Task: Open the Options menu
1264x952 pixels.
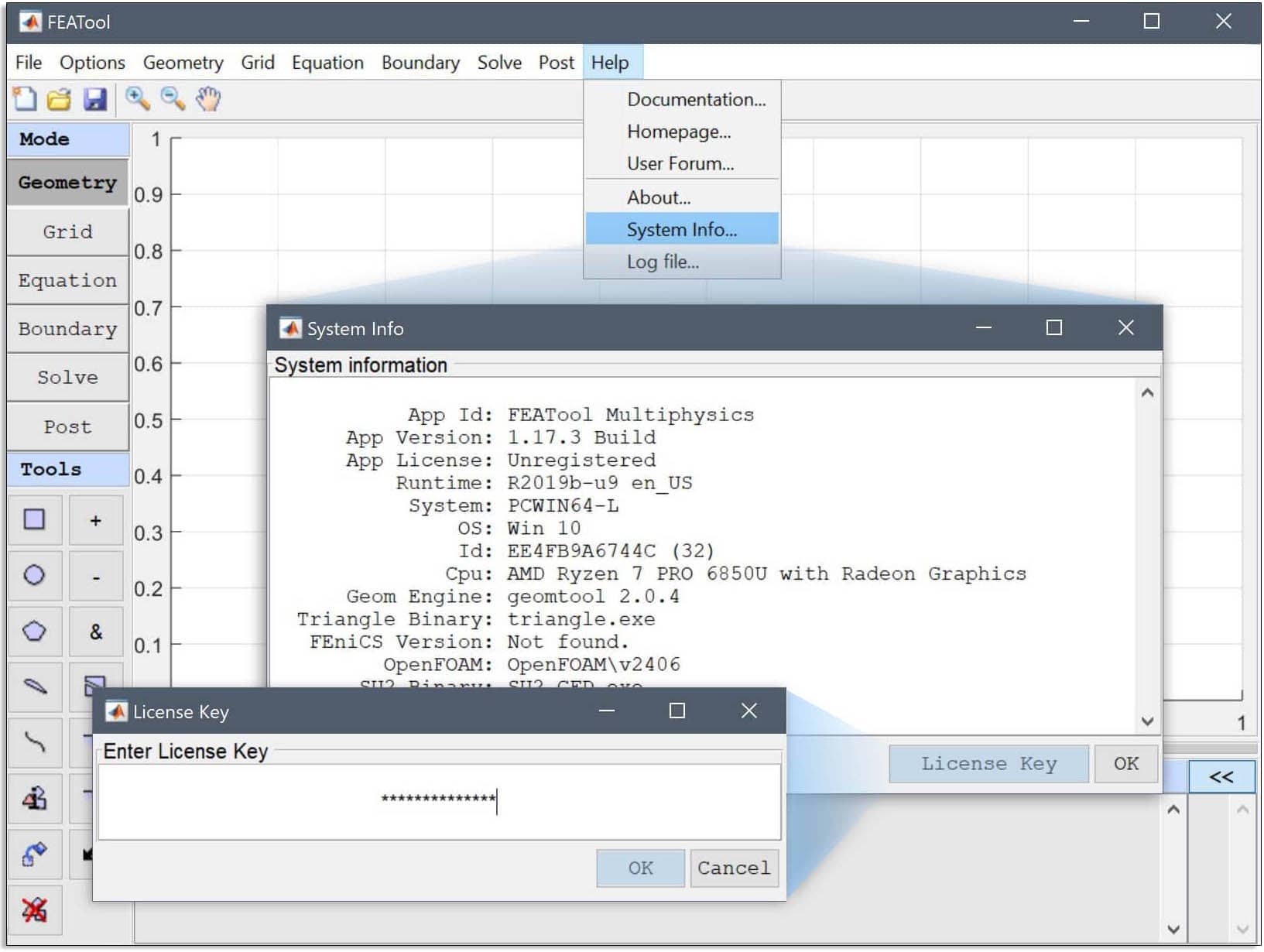Action: pyautogui.click(x=92, y=63)
